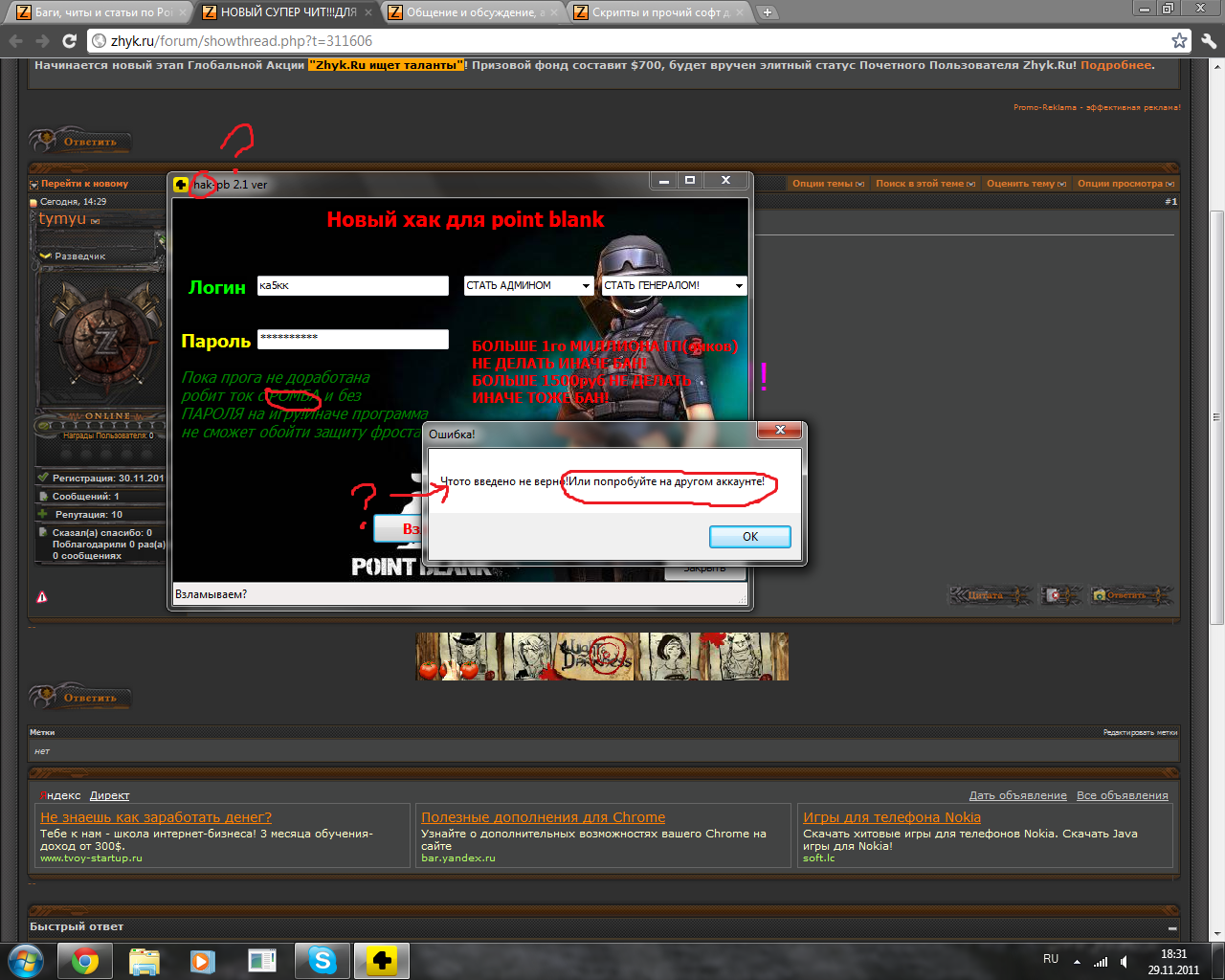Open the Windows Start menu

pos(26,960)
